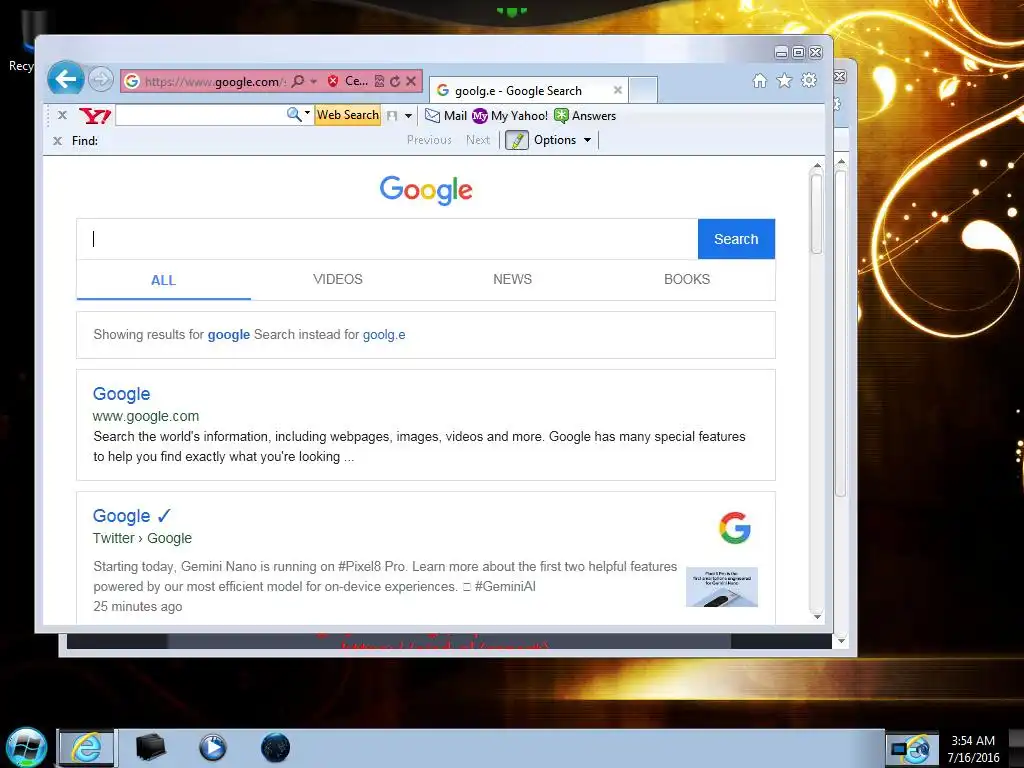Click the red certificate error shield

333,81
